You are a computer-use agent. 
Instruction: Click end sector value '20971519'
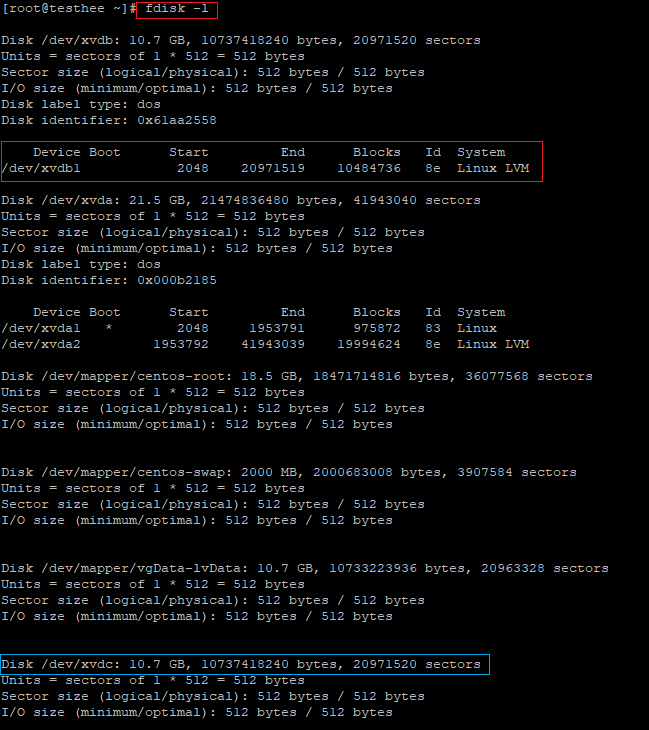coord(273,169)
